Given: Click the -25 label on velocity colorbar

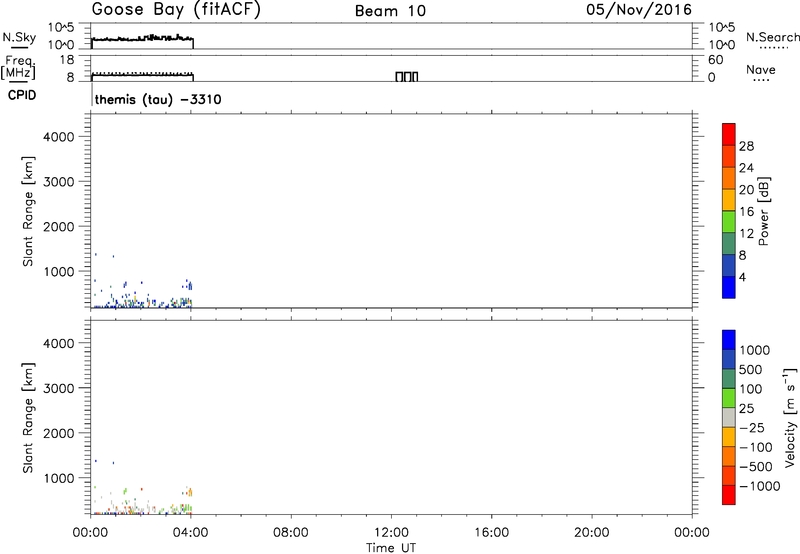Looking at the screenshot, I should point(752,428).
